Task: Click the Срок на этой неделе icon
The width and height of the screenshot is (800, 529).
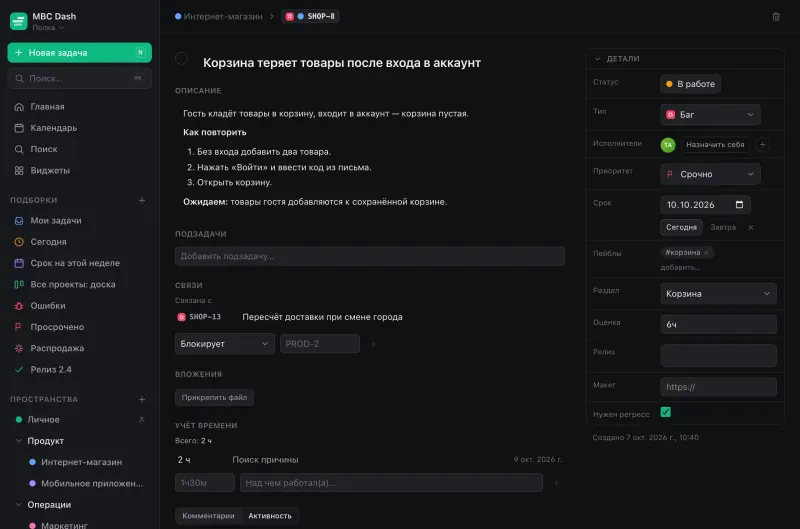Action: point(19,263)
